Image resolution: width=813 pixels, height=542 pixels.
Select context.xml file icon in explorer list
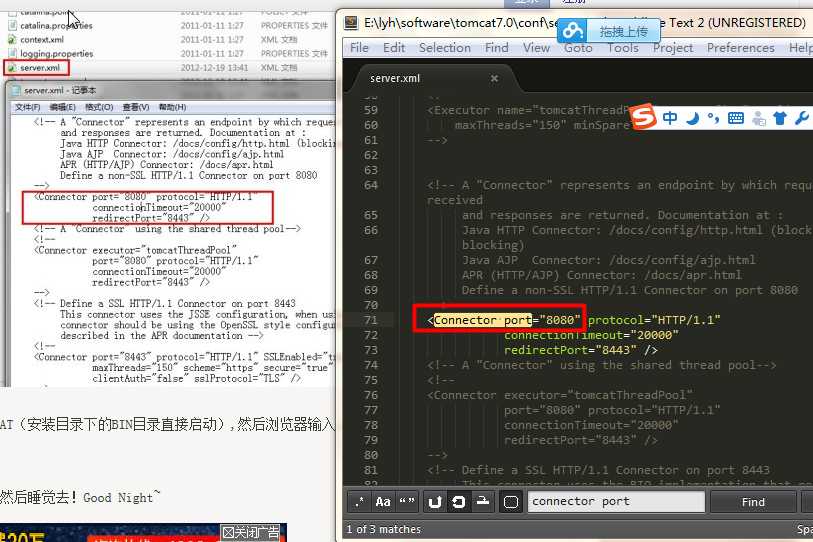coord(12,39)
